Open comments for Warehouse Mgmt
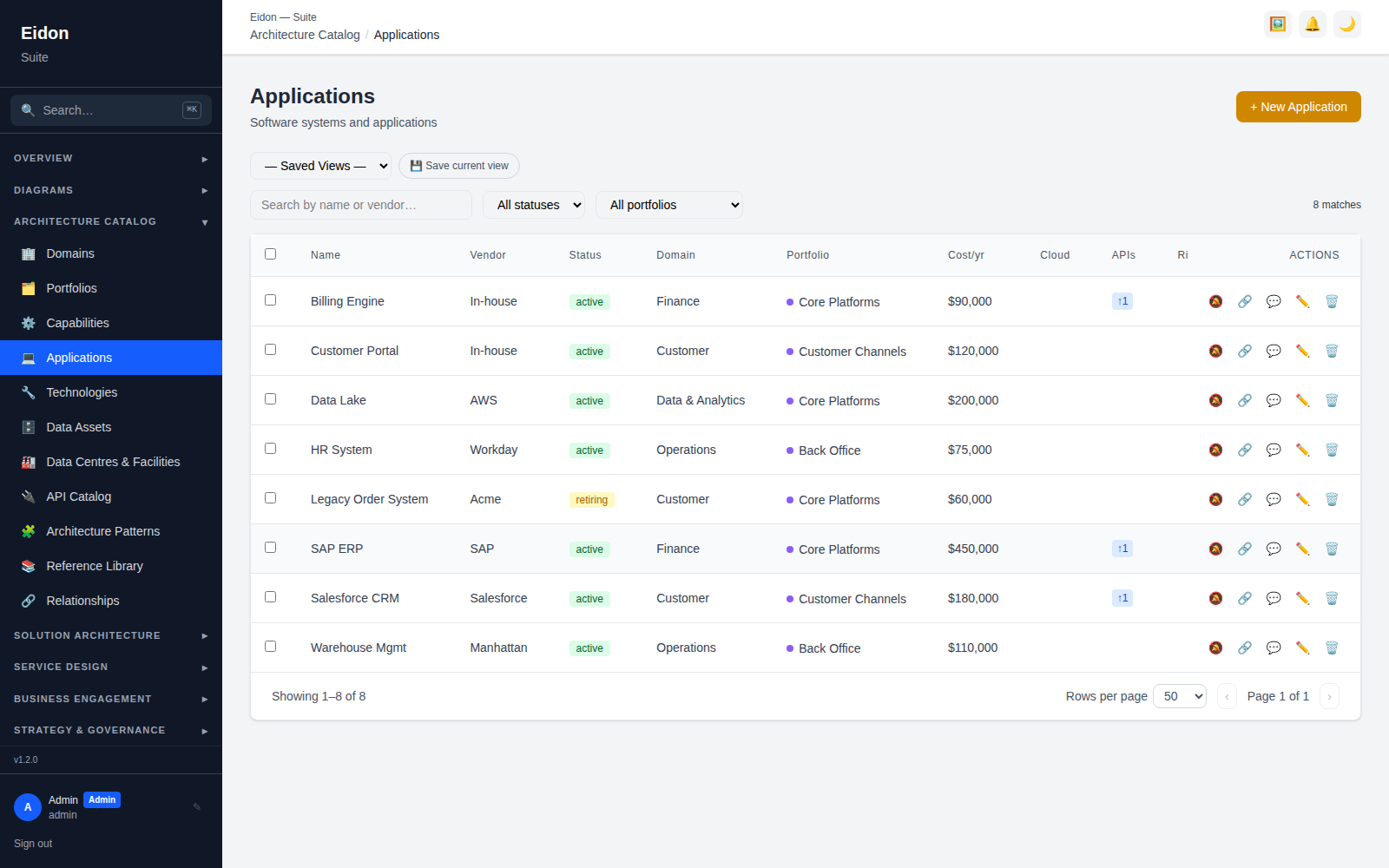The image size is (1389, 868). [1274, 648]
